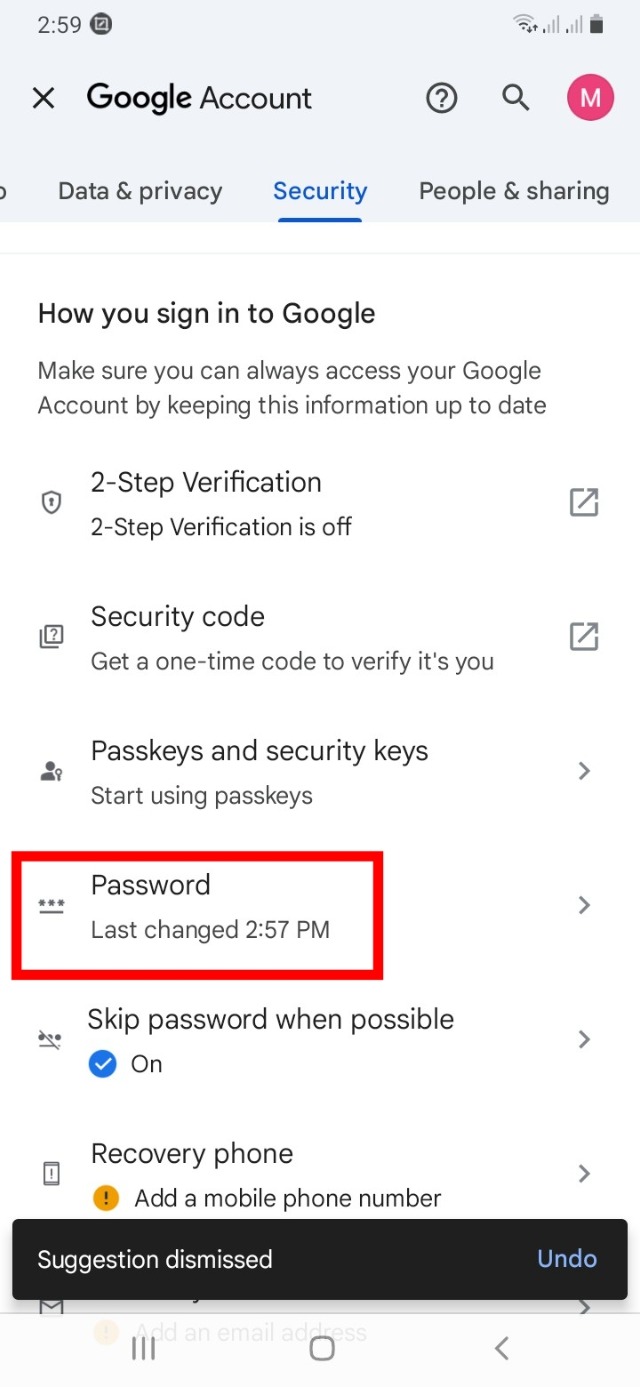Tap the shield icon beside 2-Step Verification
The width and height of the screenshot is (640, 1387).
pyautogui.click(x=51, y=503)
